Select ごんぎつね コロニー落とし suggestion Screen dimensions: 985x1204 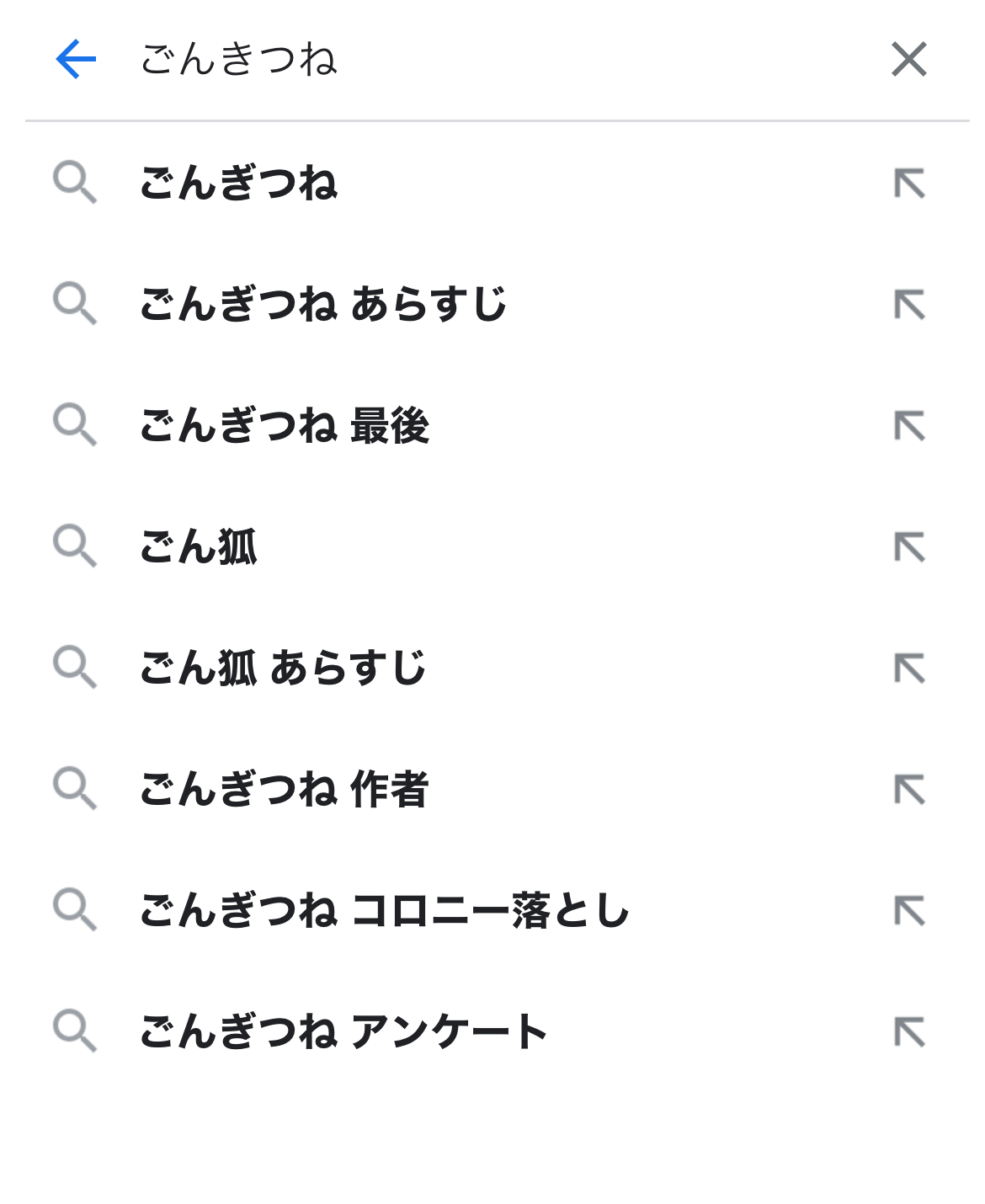384,910
